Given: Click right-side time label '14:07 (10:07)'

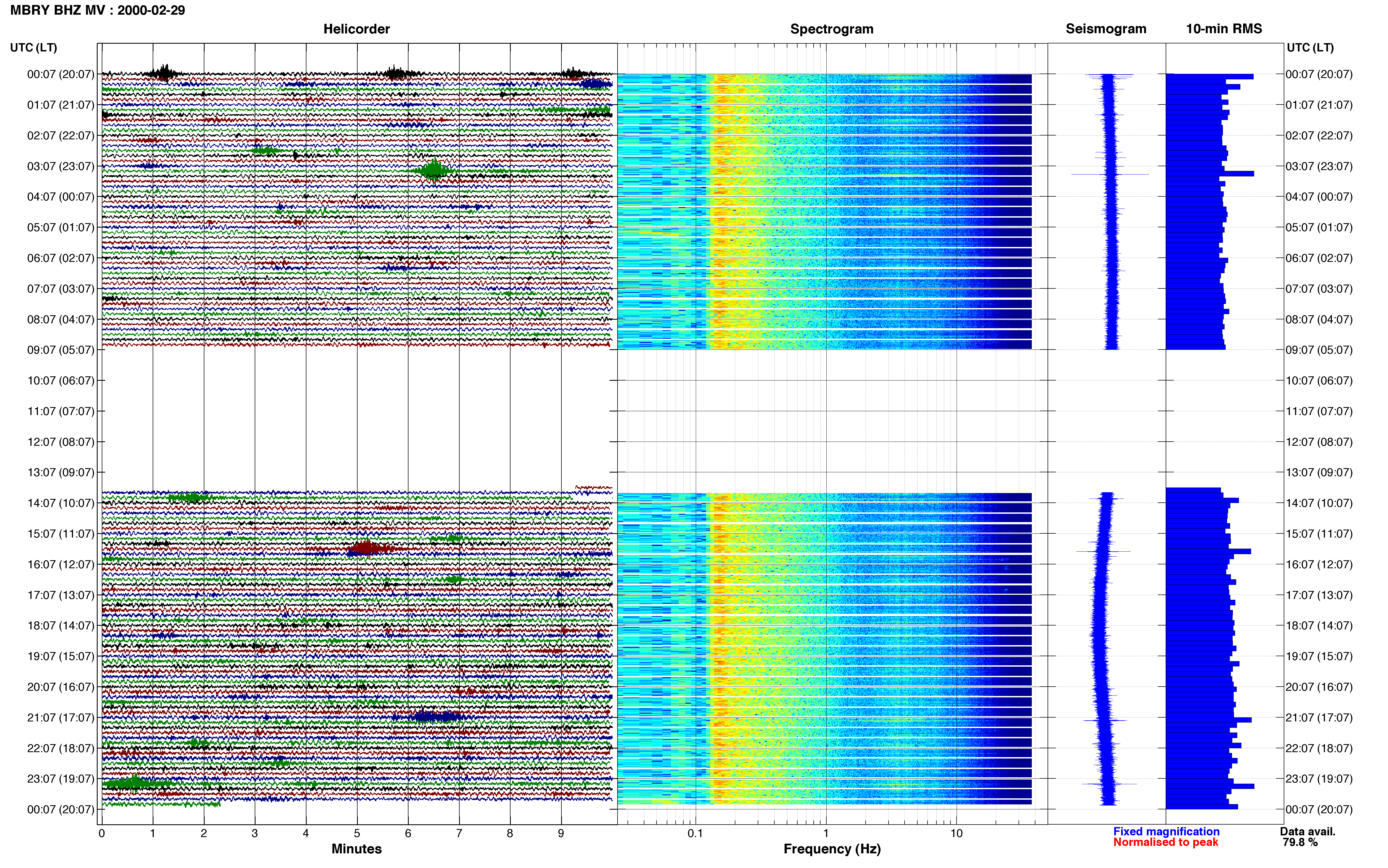Looking at the screenshot, I should pos(1319,503).
